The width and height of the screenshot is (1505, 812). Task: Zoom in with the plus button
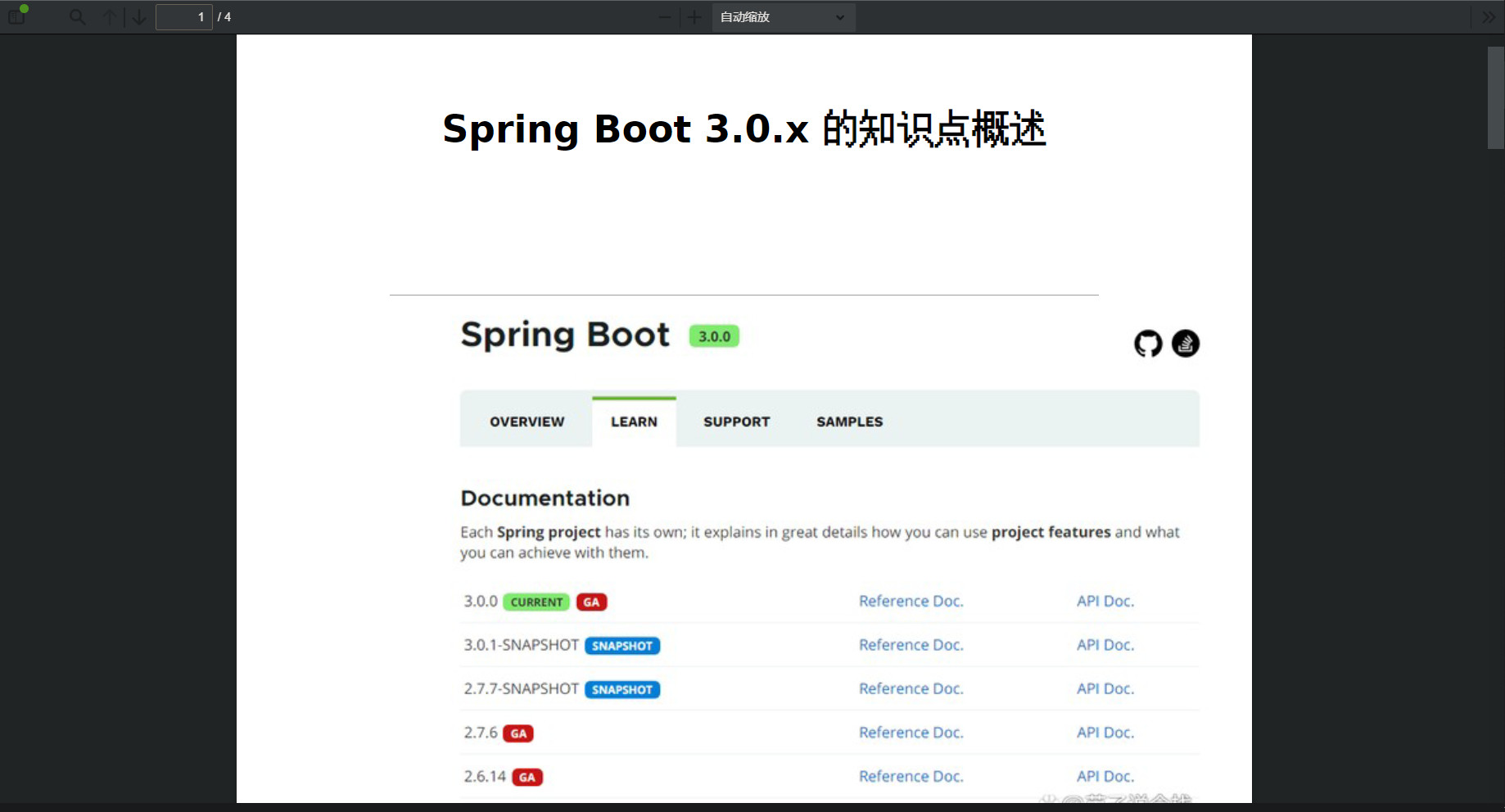click(694, 17)
